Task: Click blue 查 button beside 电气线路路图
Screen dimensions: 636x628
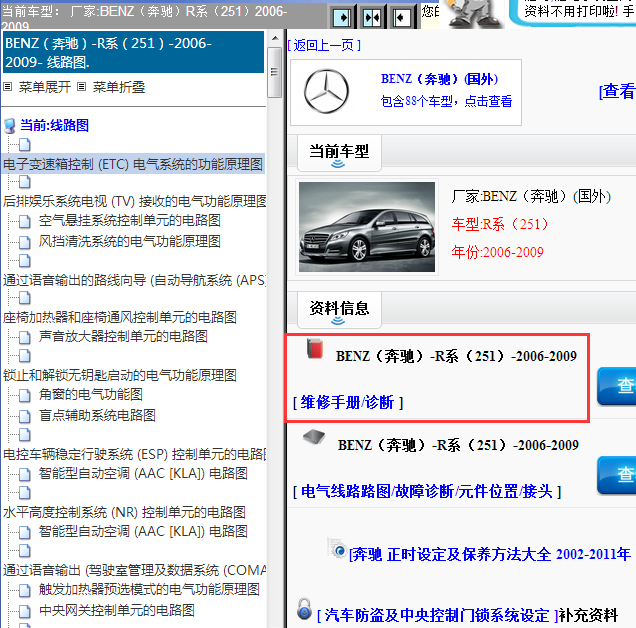Action: [x=617, y=475]
